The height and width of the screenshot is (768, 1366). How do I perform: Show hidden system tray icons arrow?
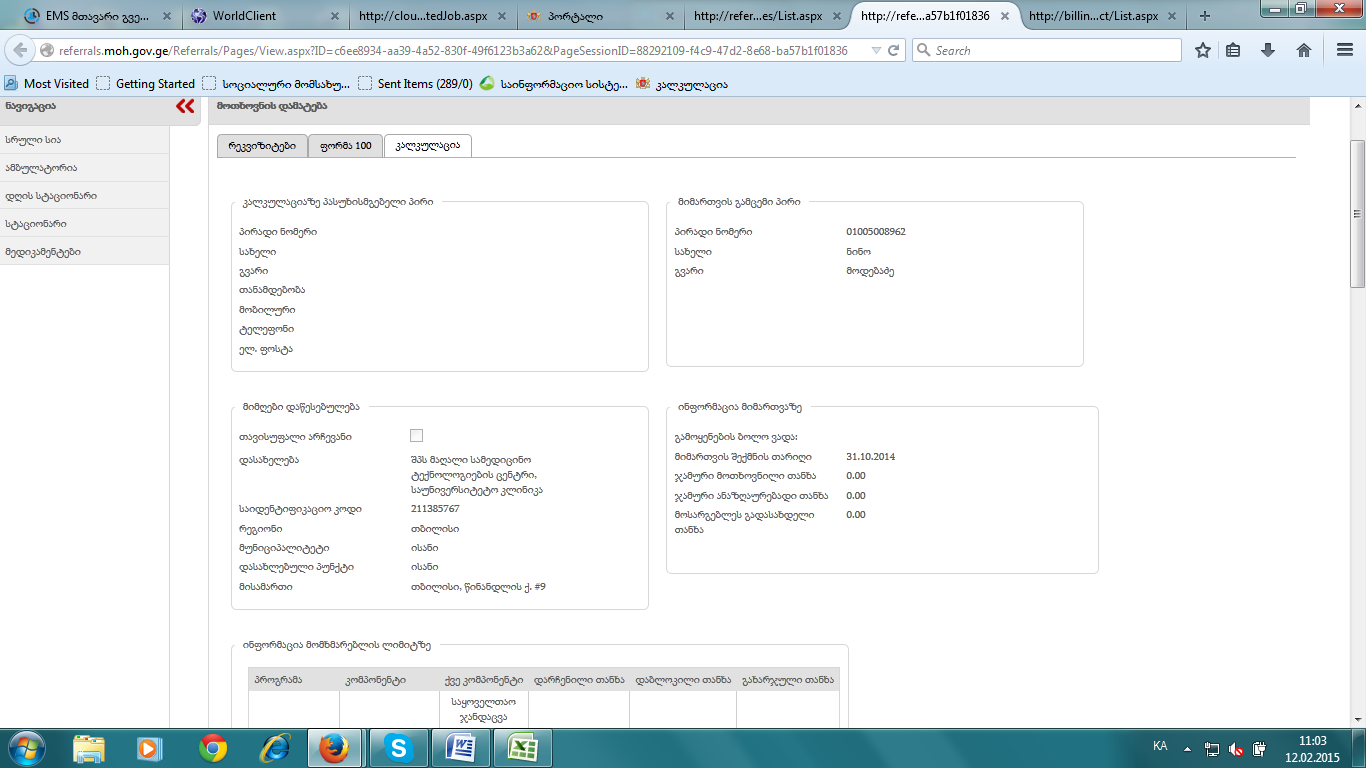point(1187,748)
